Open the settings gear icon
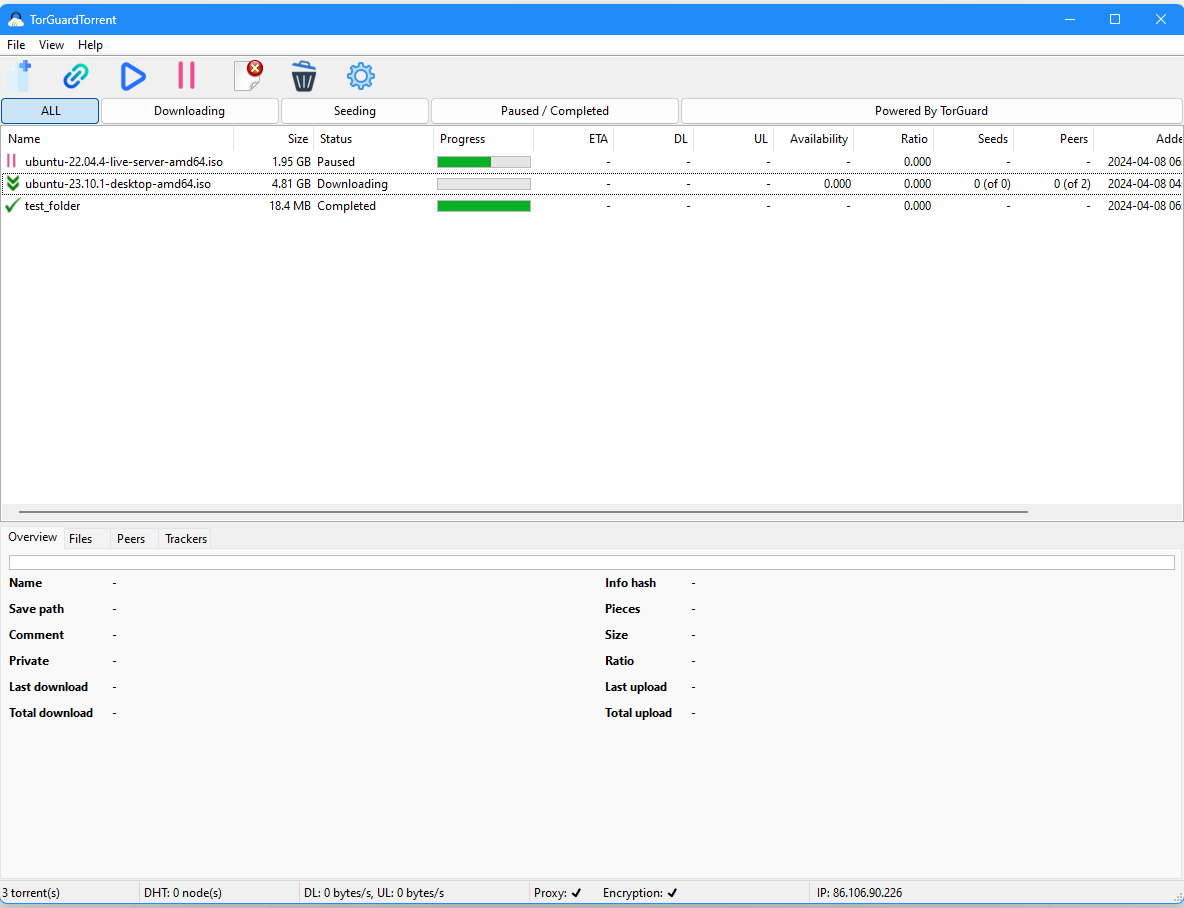 [x=360, y=75]
